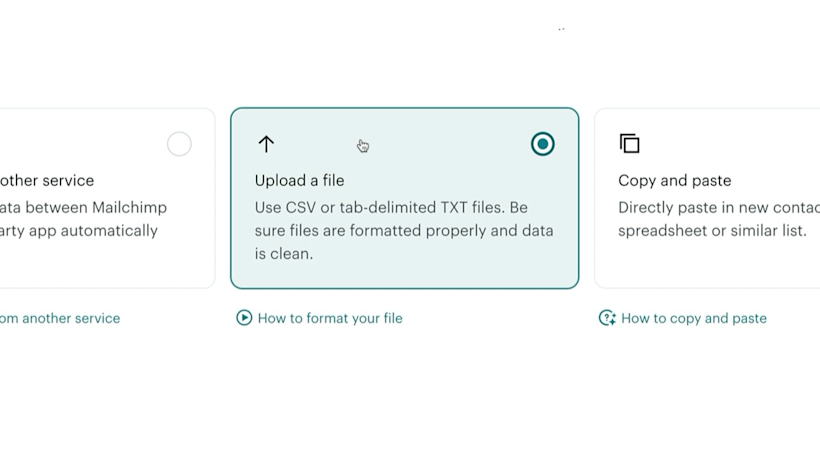Click the Copy and paste stacked-squares icon
Screen dimensions: 820x461
pos(630,144)
